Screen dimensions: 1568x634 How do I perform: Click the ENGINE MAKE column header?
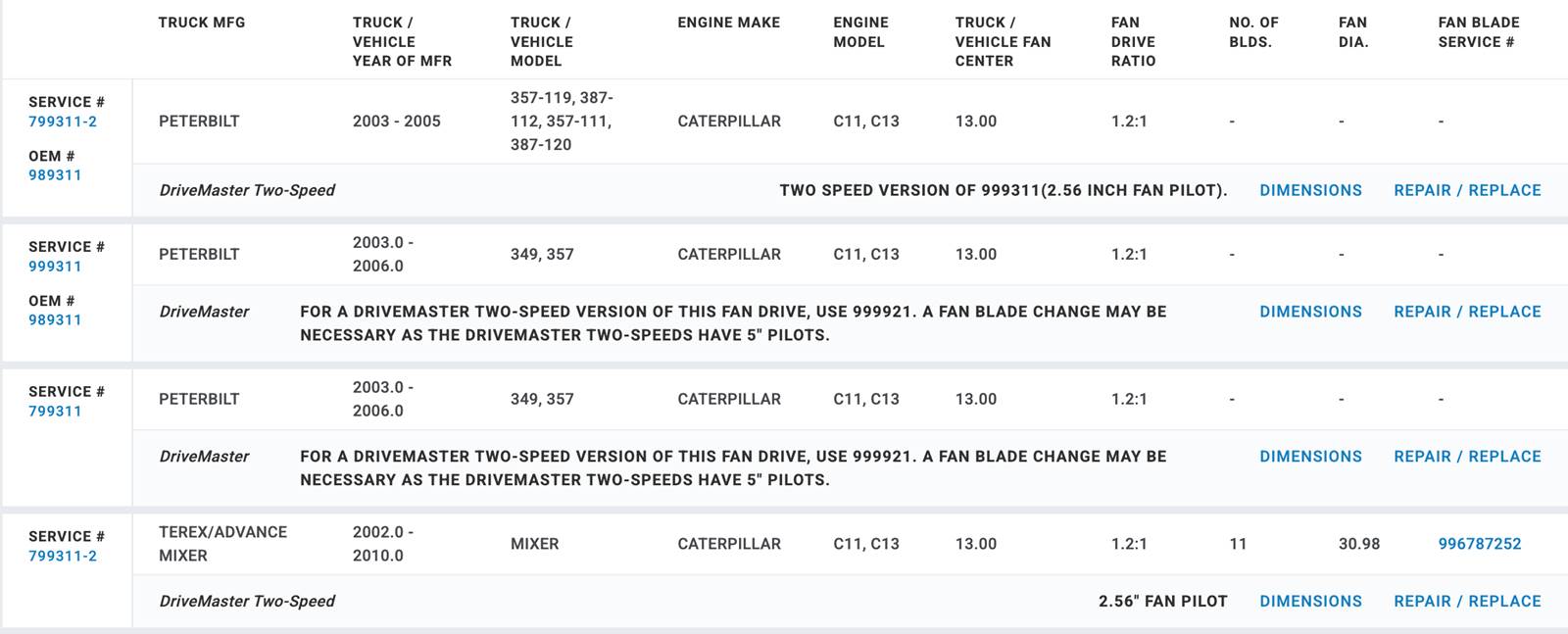point(728,23)
